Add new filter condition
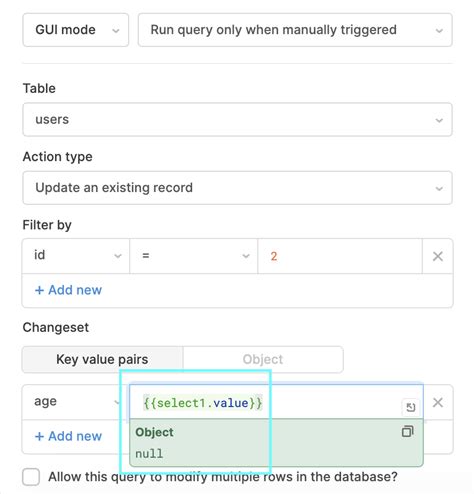The width and height of the screenshot is (474, 494). [68, 290]
